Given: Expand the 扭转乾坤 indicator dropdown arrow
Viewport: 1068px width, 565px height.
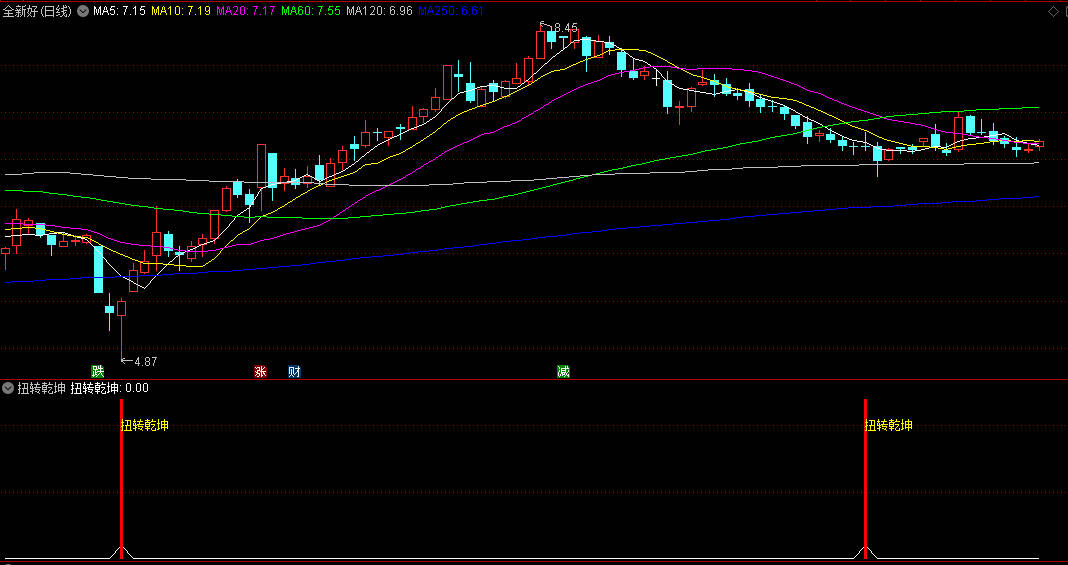Looking at the screenshot, I should [x=8, y=389].
